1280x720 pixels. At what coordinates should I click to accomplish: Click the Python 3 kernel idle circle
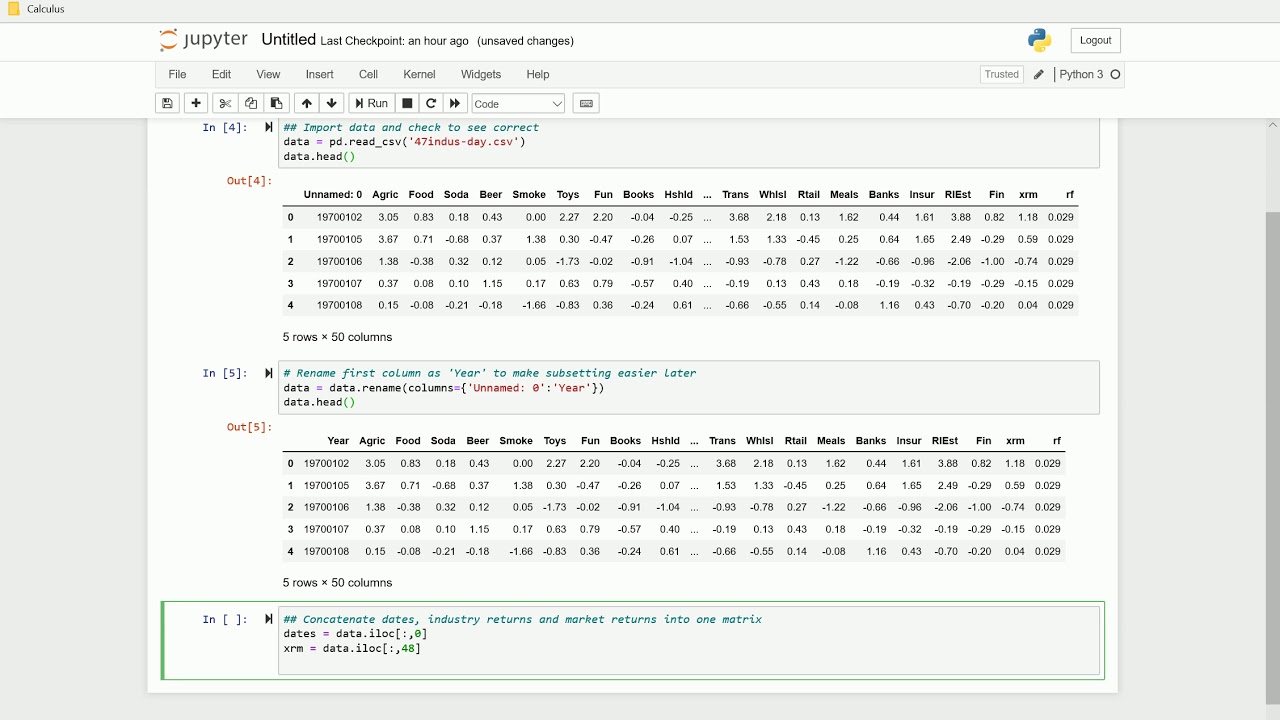[1116, 75]
